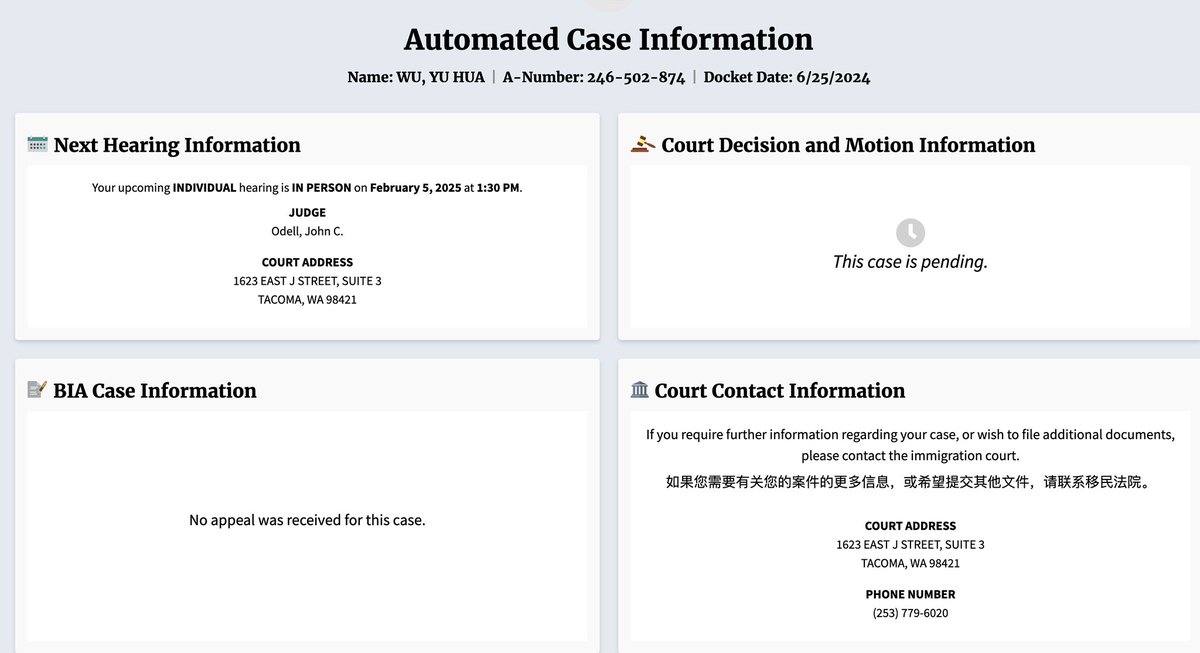Click the English contact instructions paragraph

pyautogui.click(x=910, y=445)
